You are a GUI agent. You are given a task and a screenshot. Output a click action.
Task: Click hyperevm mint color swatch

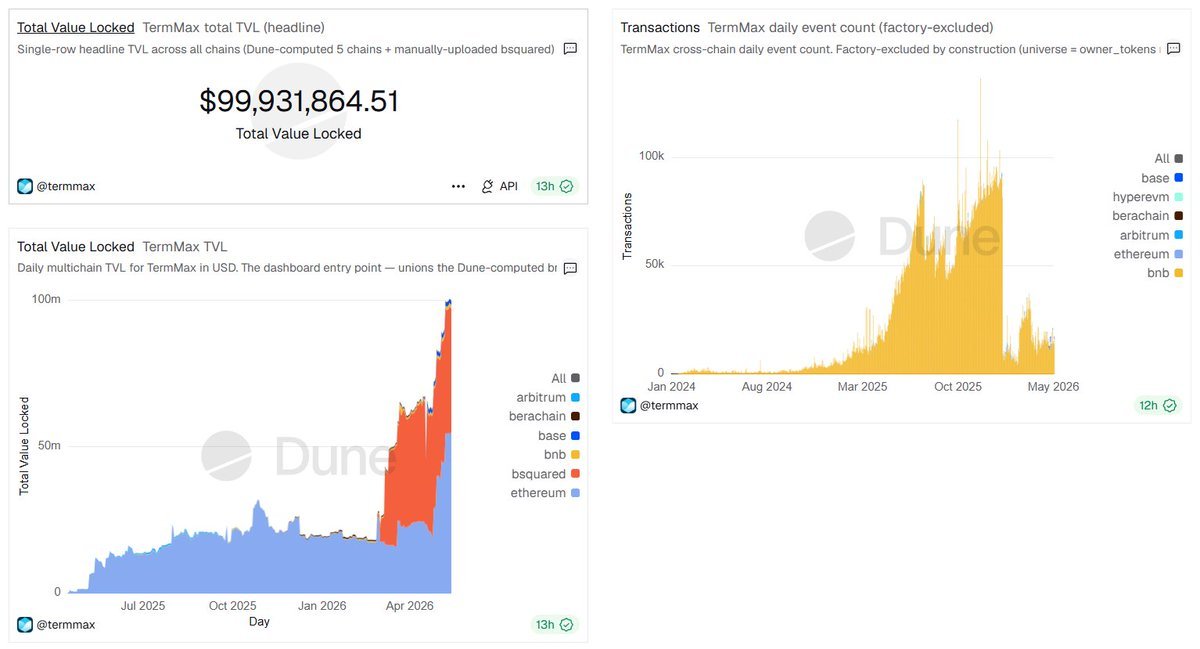pyautogui.click(x=1180, y=197)
